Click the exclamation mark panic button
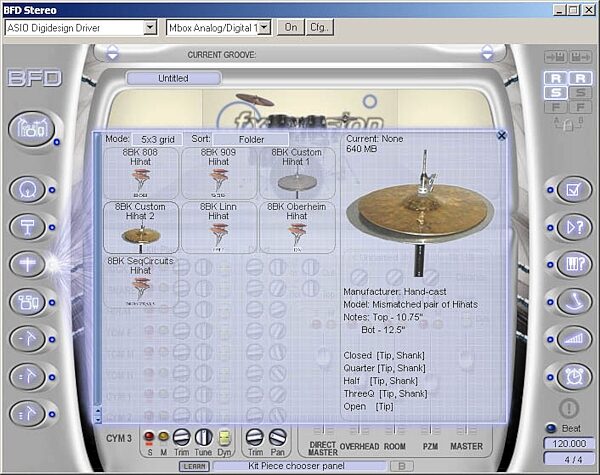Viewport: 600px width, 475px height. pos(569,408)
